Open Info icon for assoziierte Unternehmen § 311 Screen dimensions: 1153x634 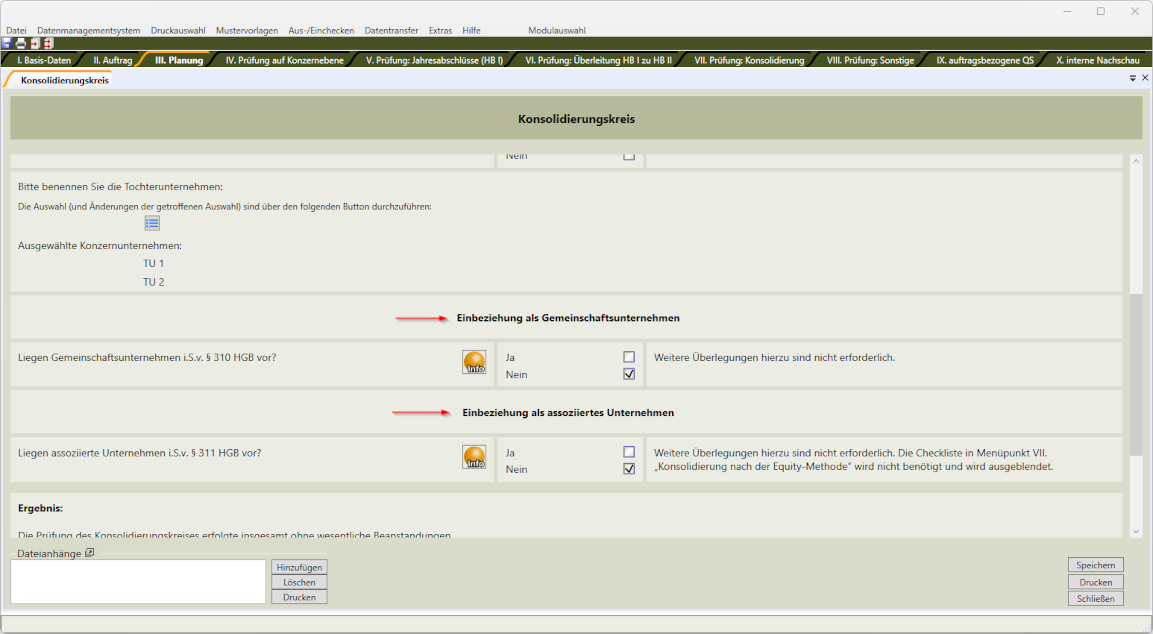[x=474, y=457]
